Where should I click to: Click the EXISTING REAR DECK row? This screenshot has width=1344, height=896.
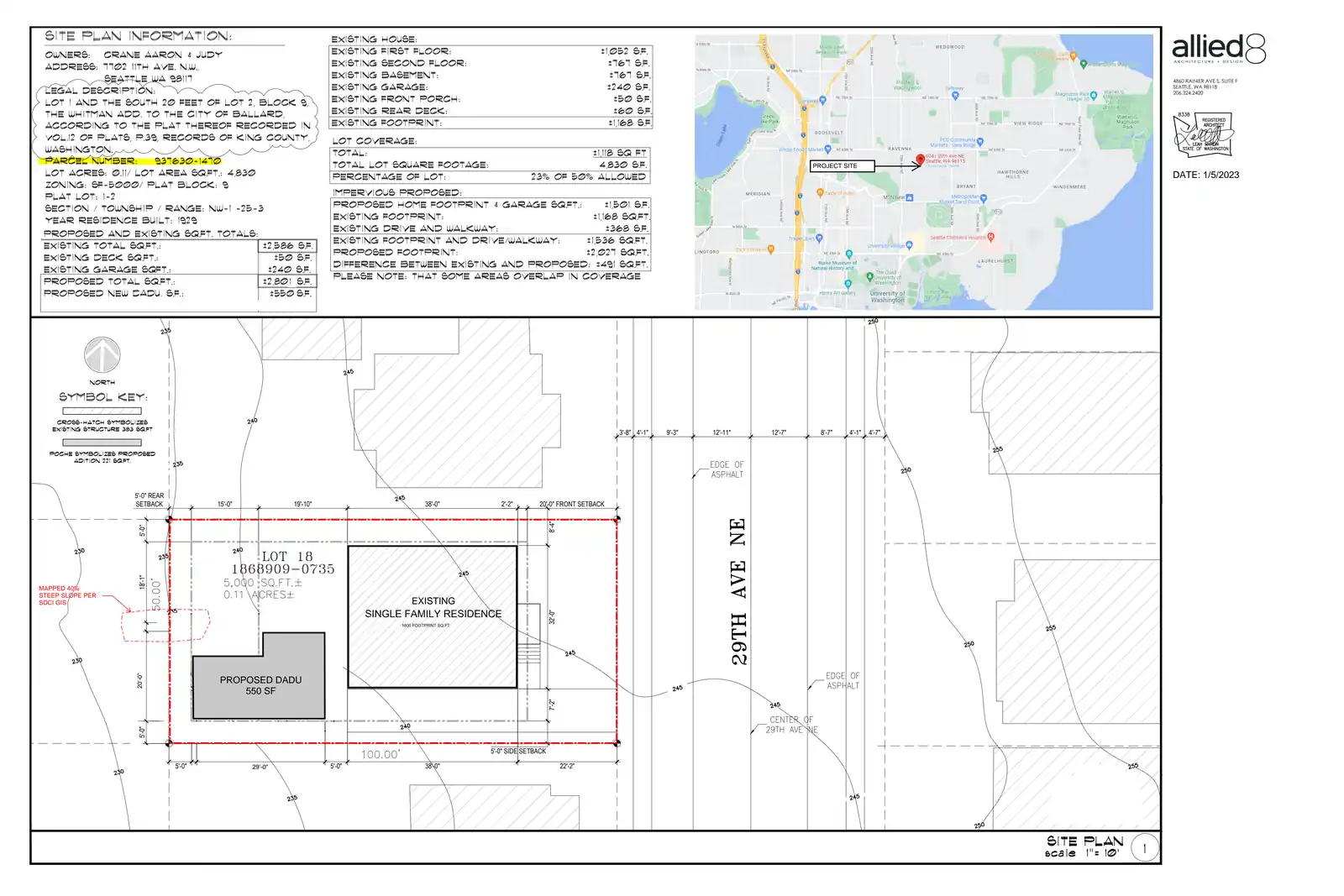pyautogui.click(x=491, y=111)
